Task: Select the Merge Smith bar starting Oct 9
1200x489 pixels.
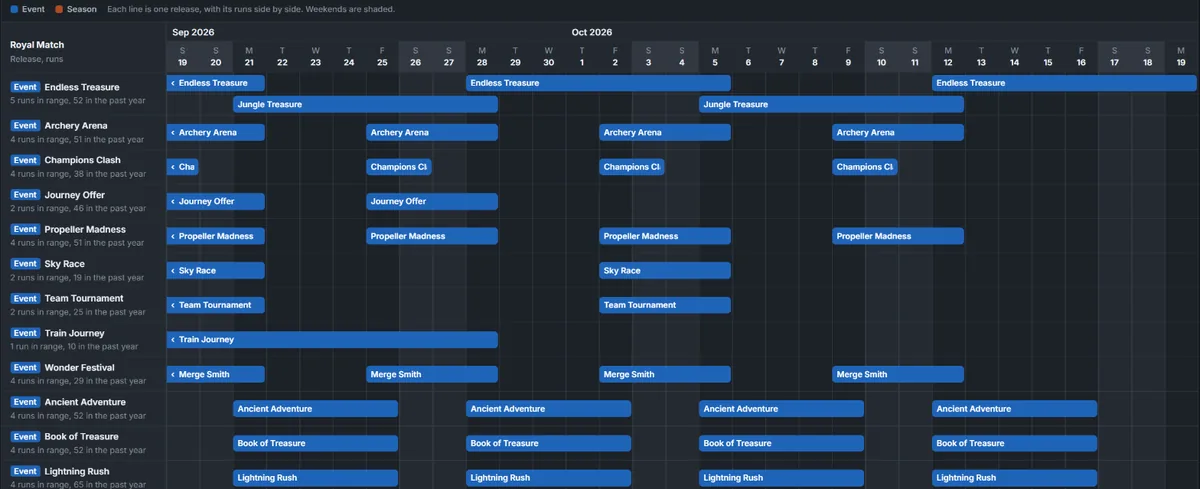Action: coord(898,374)
